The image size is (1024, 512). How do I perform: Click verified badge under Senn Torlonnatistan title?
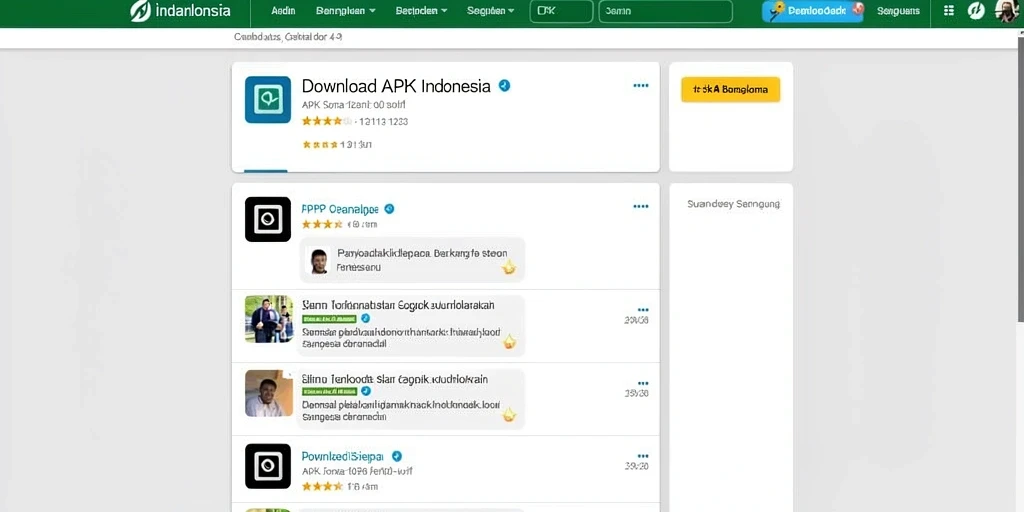[366, 318]
